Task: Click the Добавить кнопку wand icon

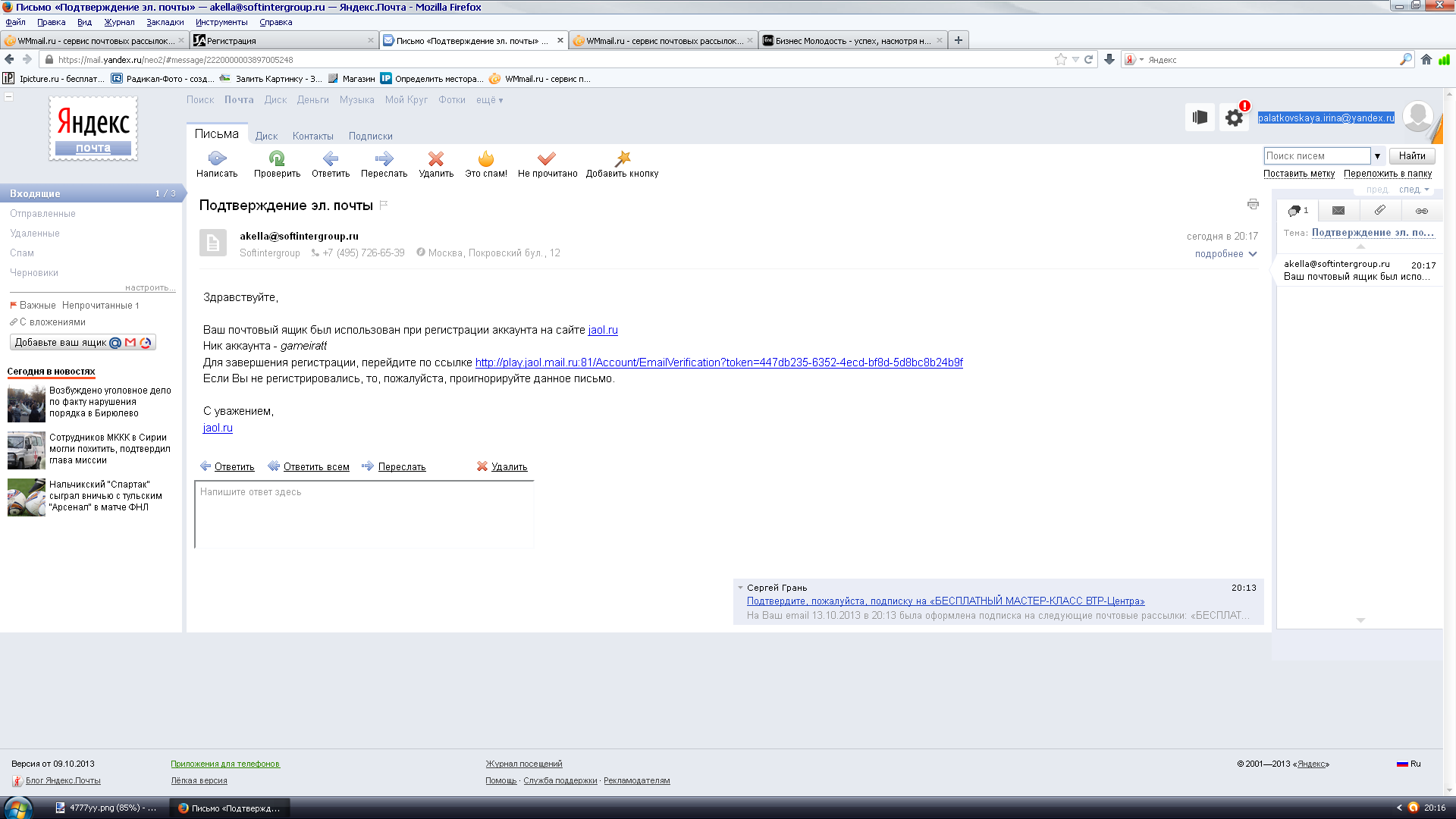Action: click(623, 158)
